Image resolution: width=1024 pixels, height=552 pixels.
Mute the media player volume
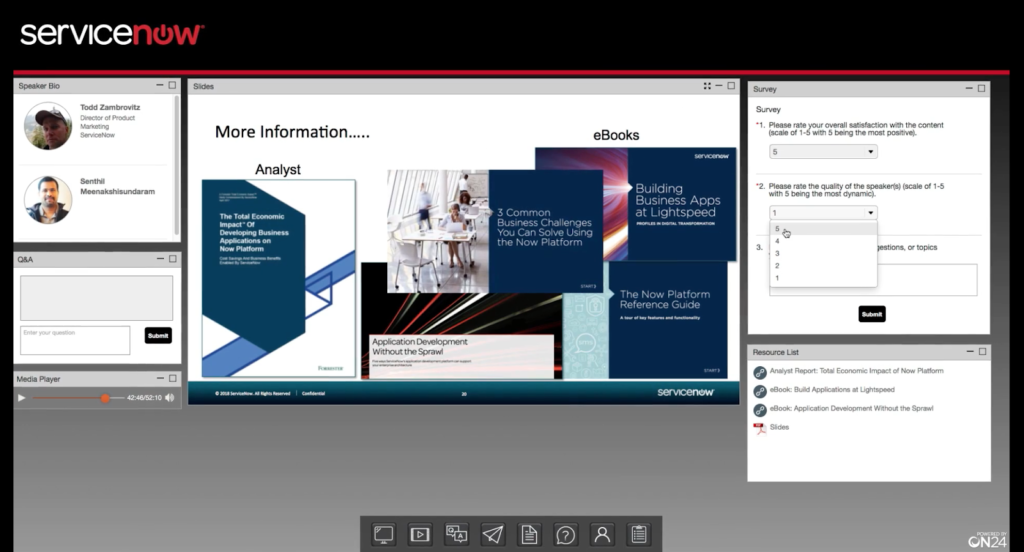click(170, 397)
